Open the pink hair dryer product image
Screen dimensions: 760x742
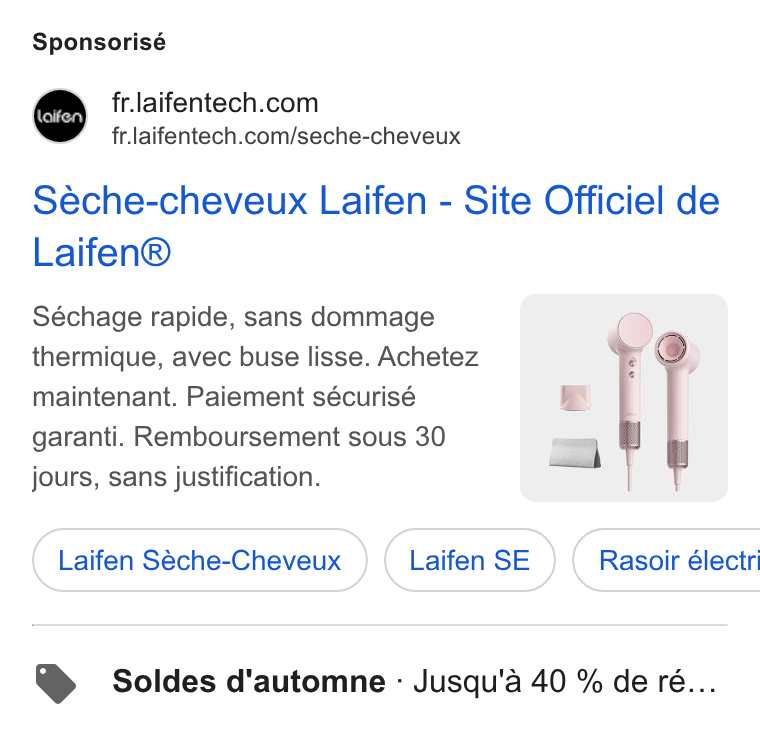pos(624,397)
